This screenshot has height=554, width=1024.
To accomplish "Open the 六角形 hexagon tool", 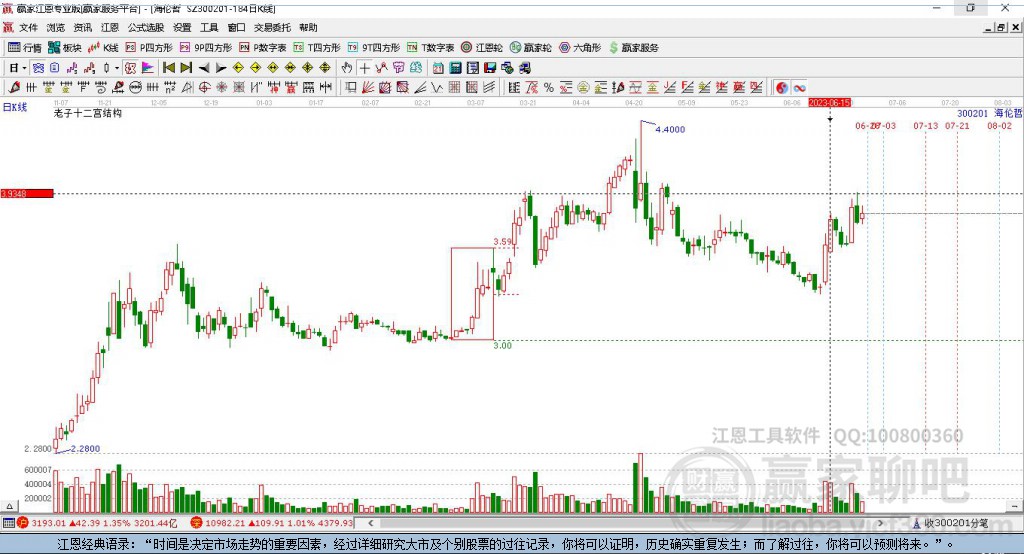I will point(580,48).
